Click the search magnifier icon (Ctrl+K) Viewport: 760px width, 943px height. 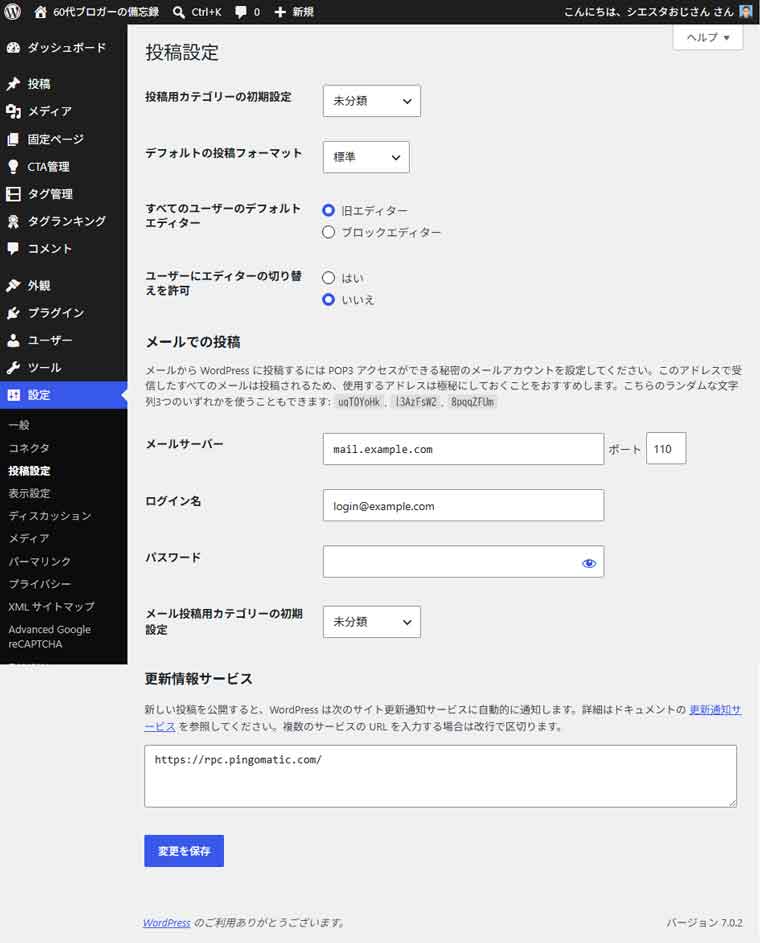[179, 12]
